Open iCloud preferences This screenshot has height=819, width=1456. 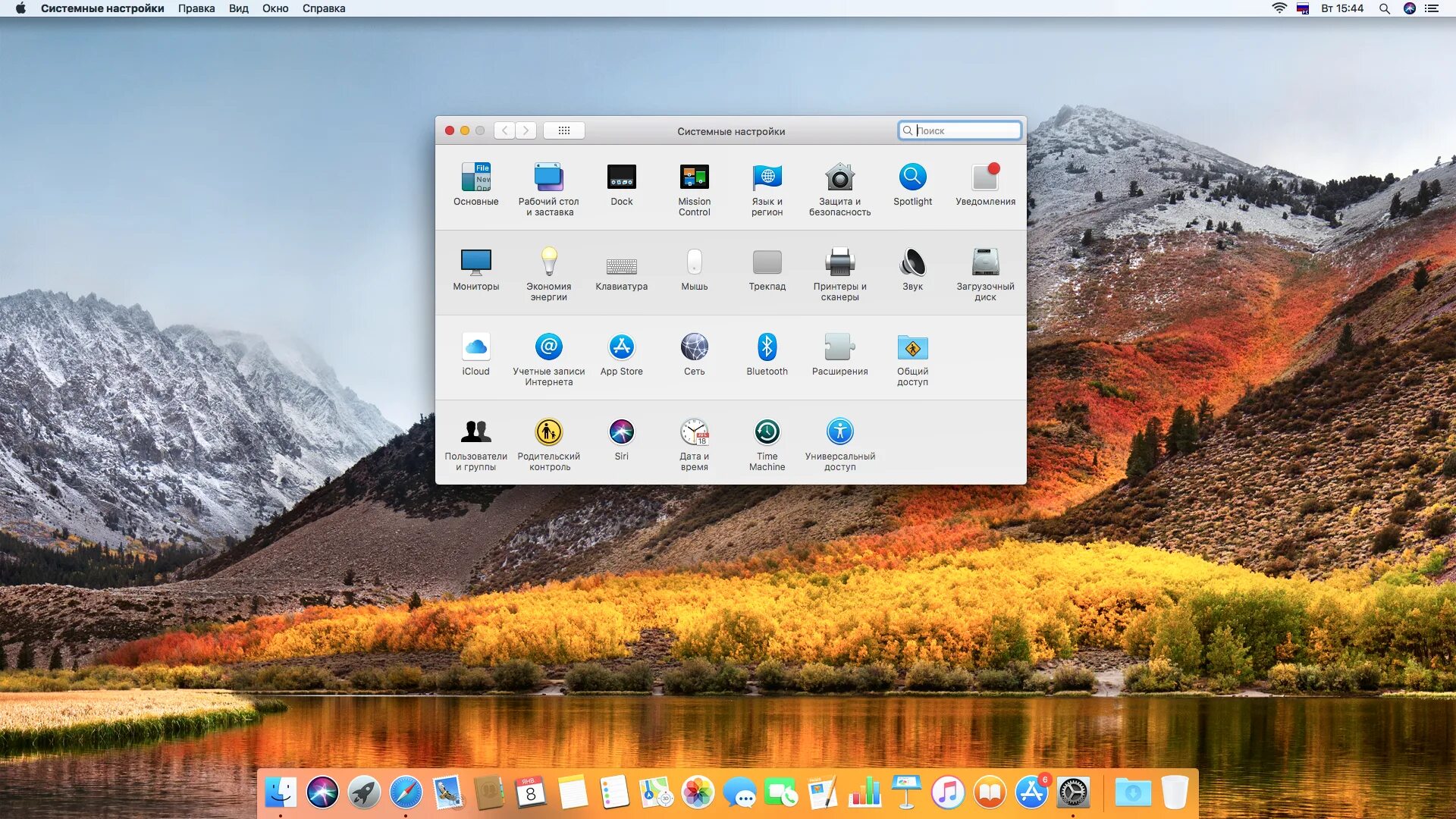[x=475, y=347]
